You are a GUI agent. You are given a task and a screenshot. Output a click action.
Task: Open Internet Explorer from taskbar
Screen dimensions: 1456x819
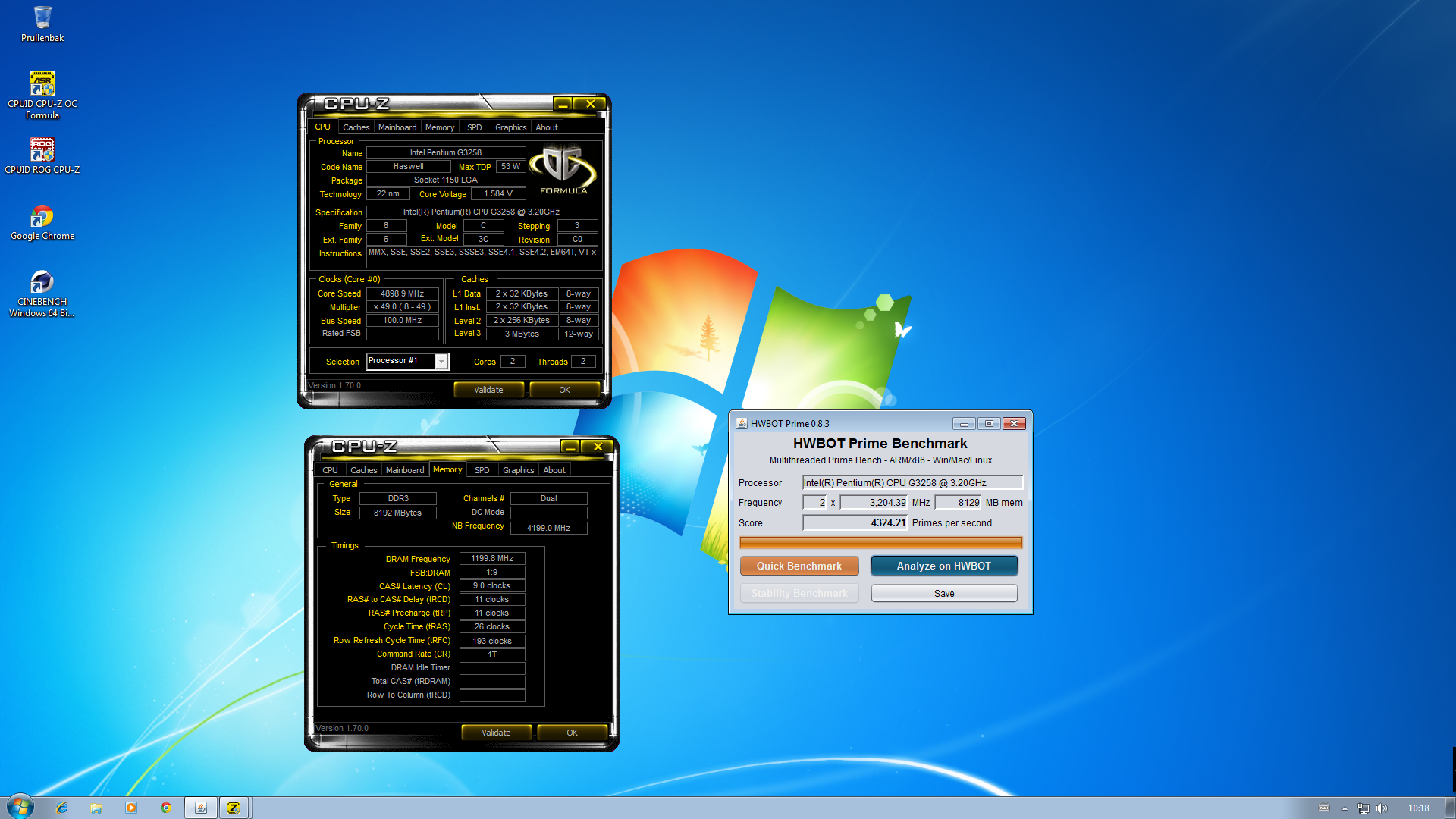click(62, 808)
